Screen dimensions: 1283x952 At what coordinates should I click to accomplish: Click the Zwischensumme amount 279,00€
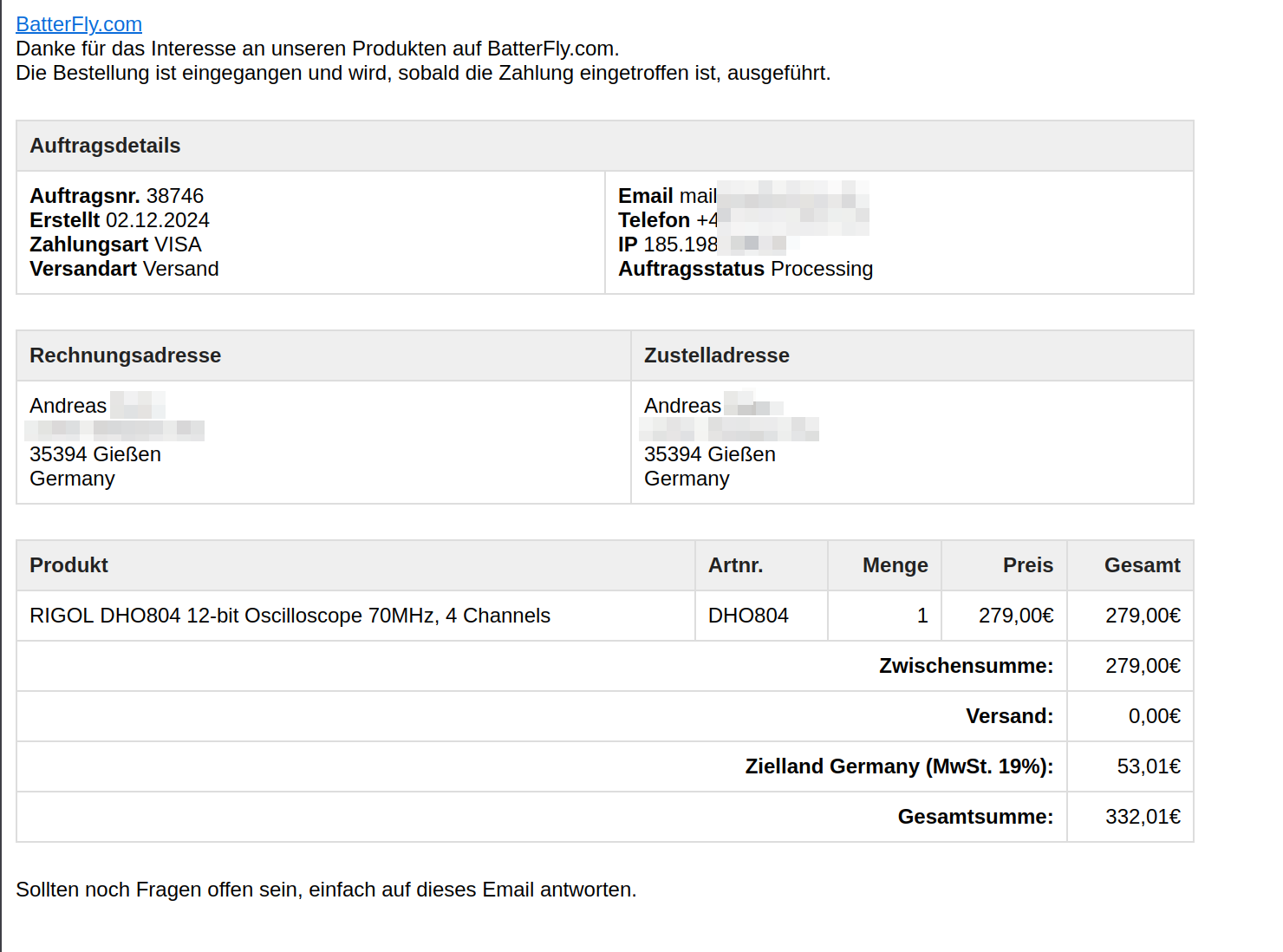tap(1143, 666)
